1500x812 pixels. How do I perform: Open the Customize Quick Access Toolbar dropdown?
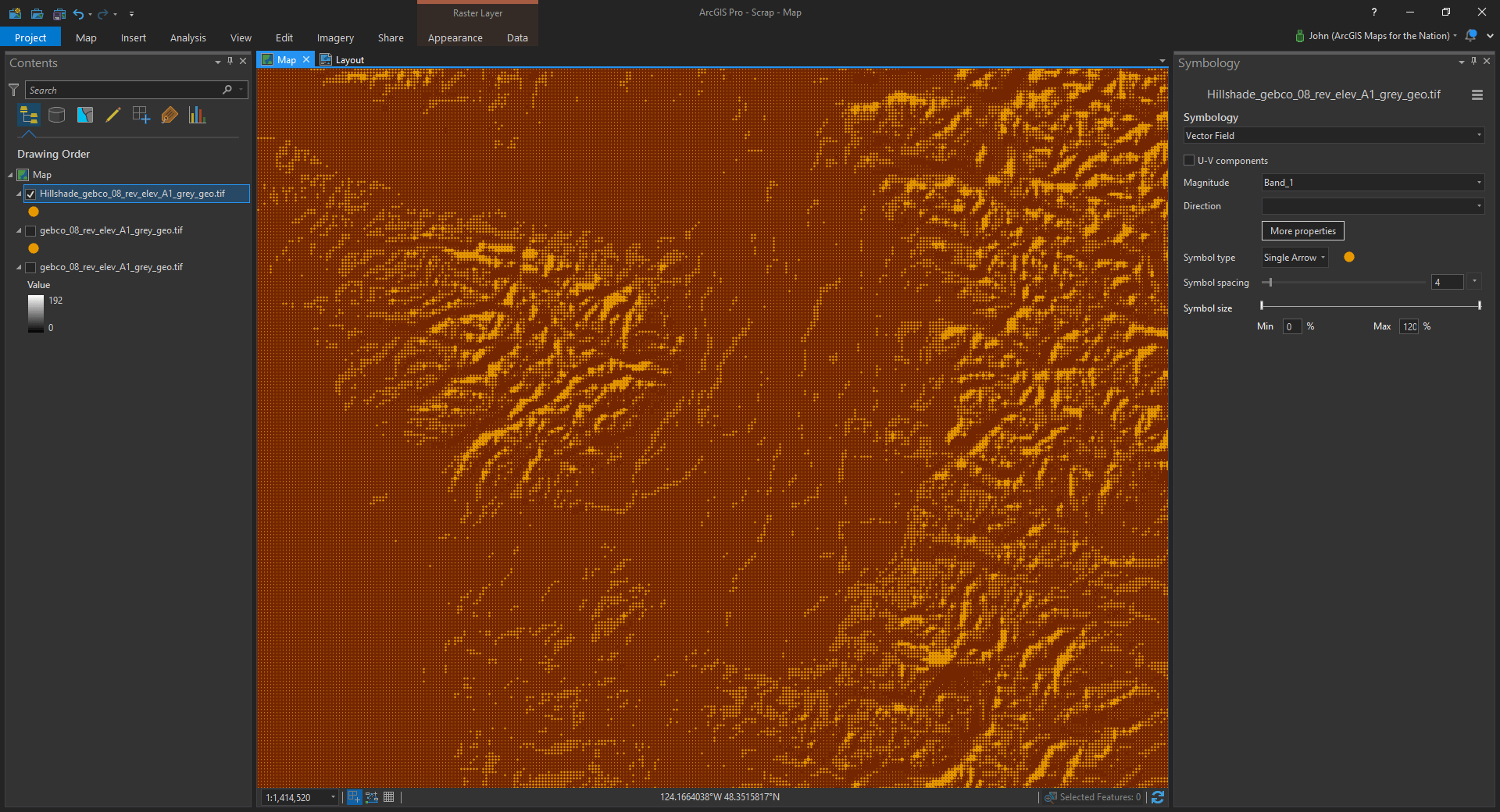131,14
